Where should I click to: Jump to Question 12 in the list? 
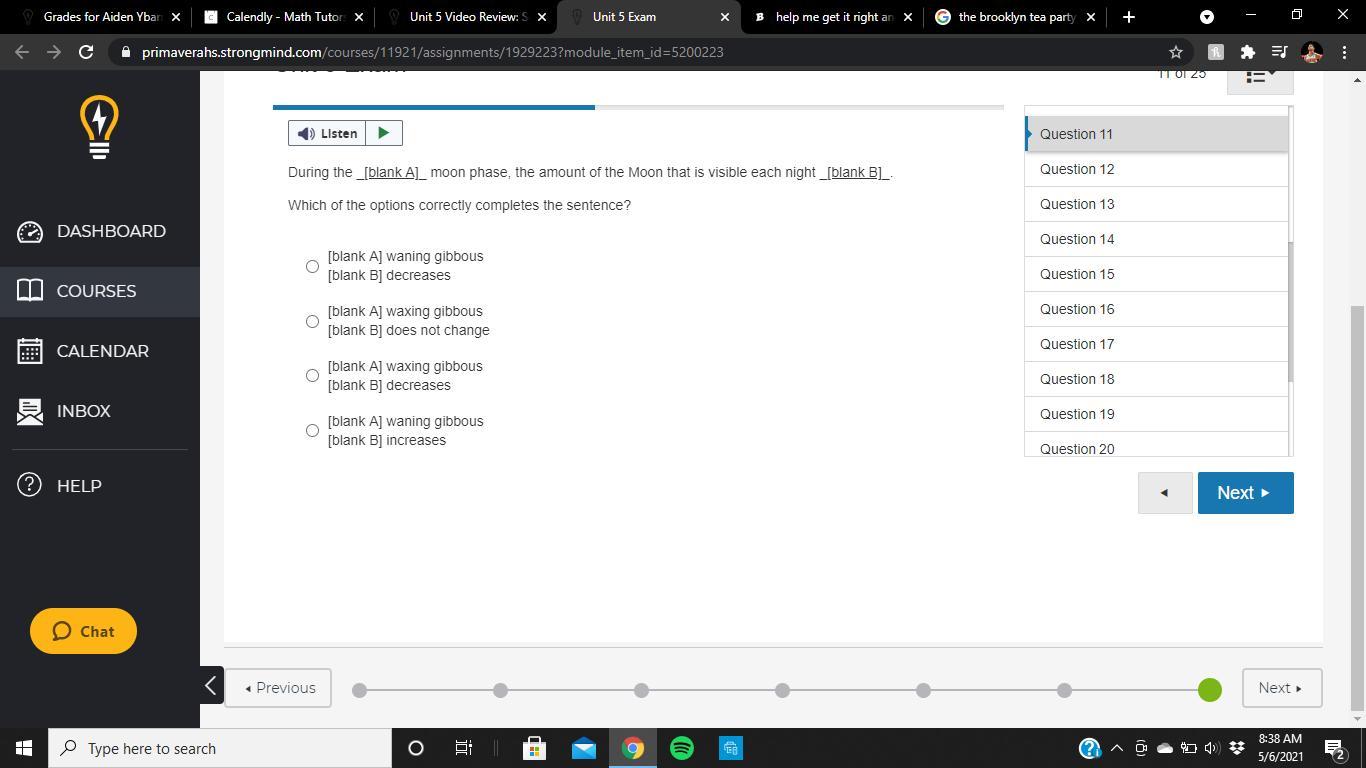1156,169
